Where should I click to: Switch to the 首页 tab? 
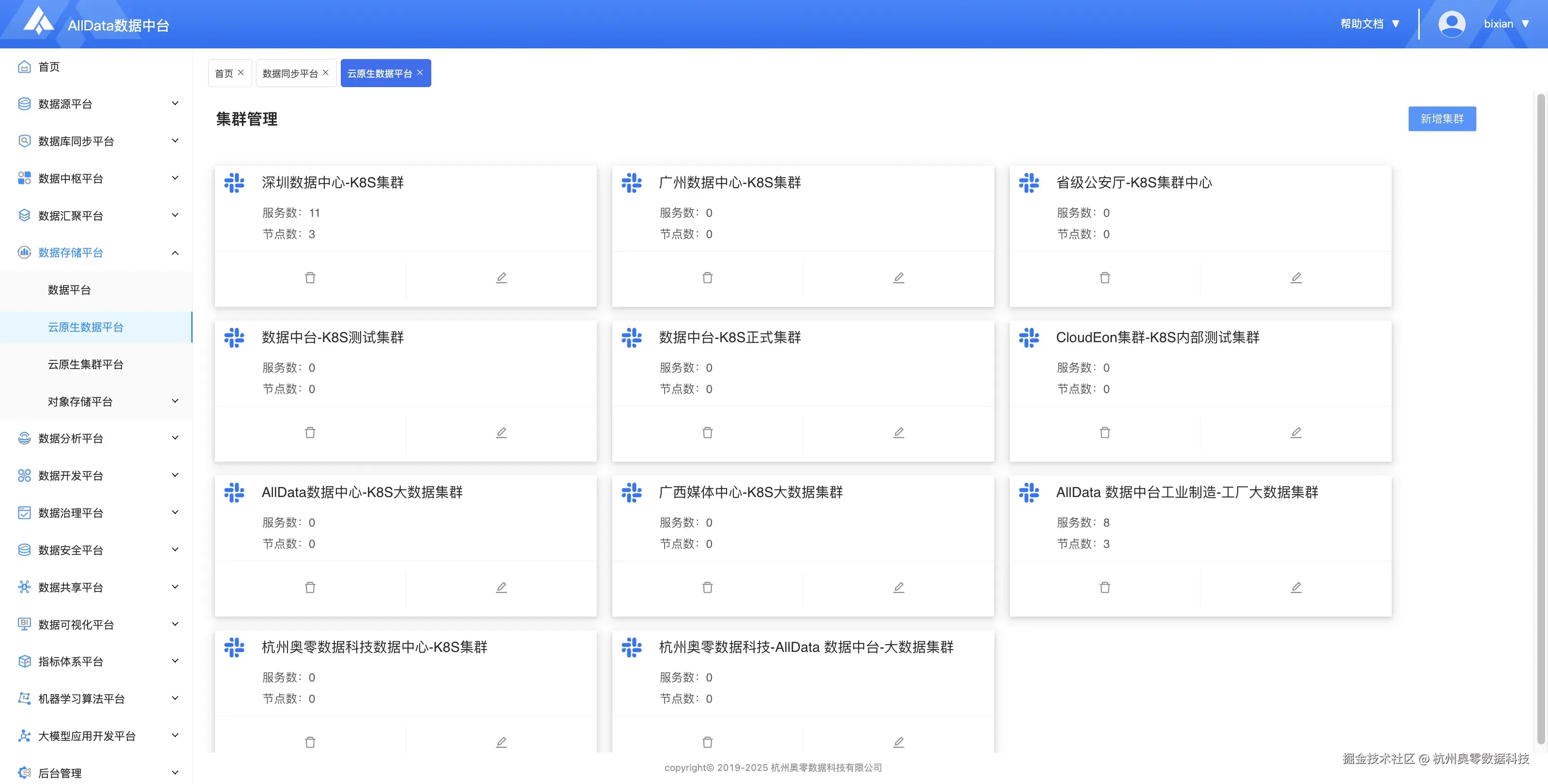(224, 73)
